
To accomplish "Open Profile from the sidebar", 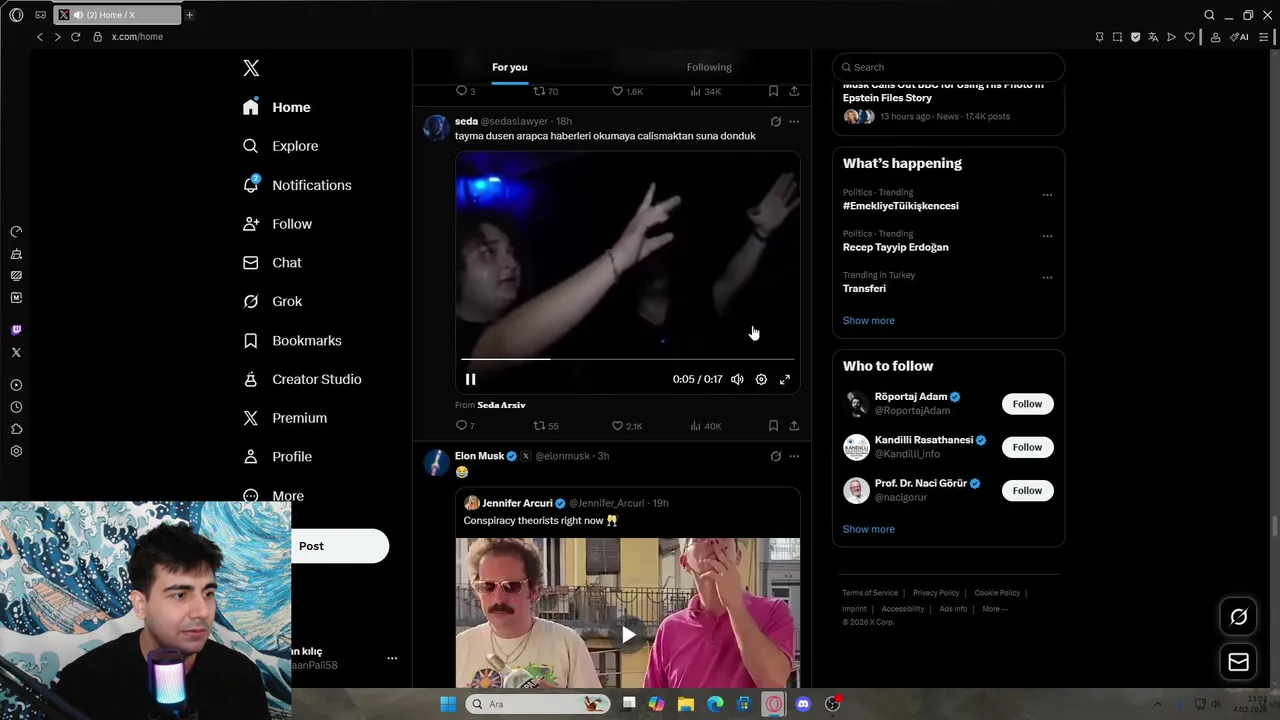I will (x=277, y=457).
